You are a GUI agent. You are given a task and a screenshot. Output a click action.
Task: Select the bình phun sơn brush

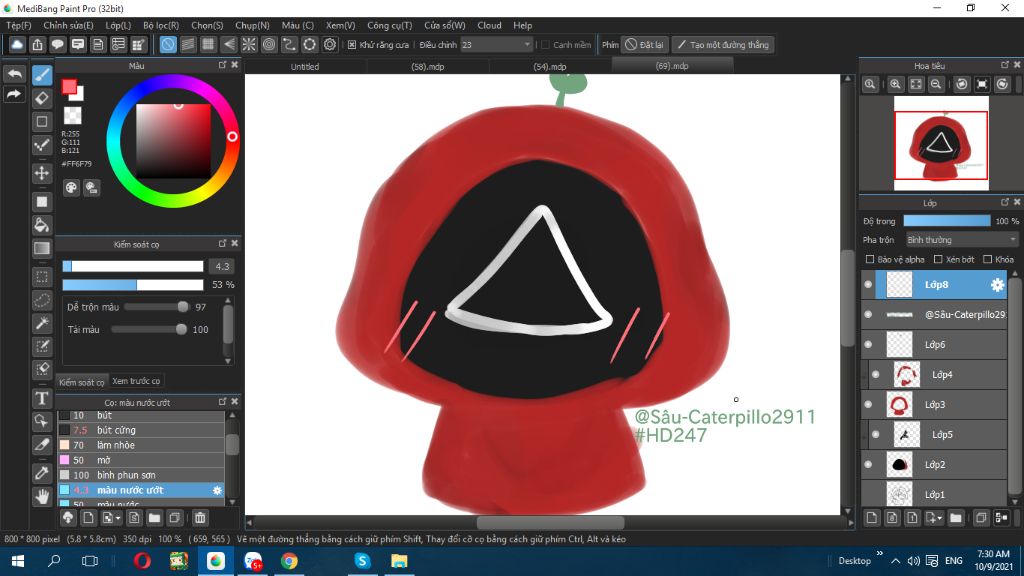tap(141, 475)
